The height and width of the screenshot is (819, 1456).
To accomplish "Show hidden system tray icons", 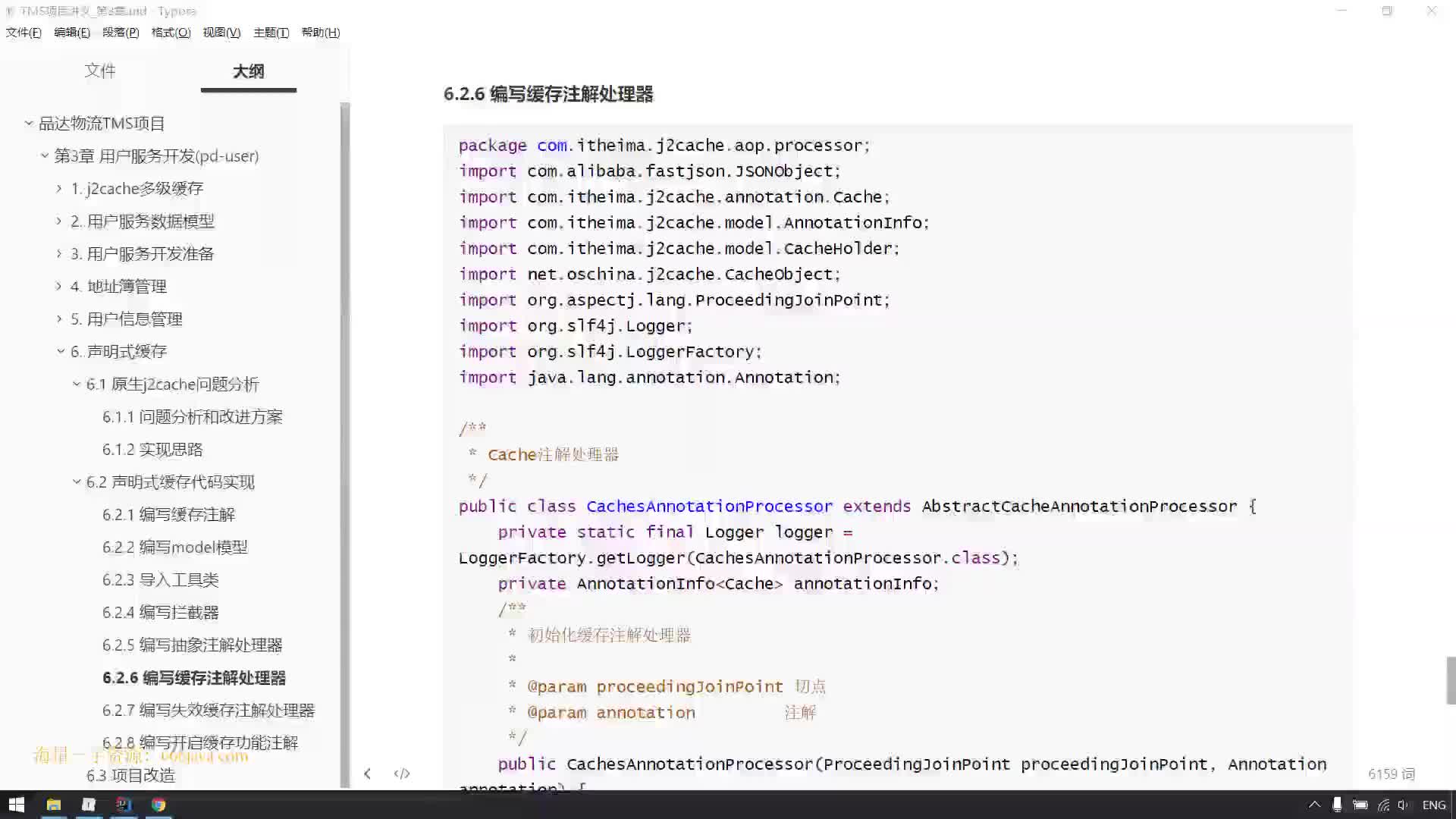I will 1315,805.
